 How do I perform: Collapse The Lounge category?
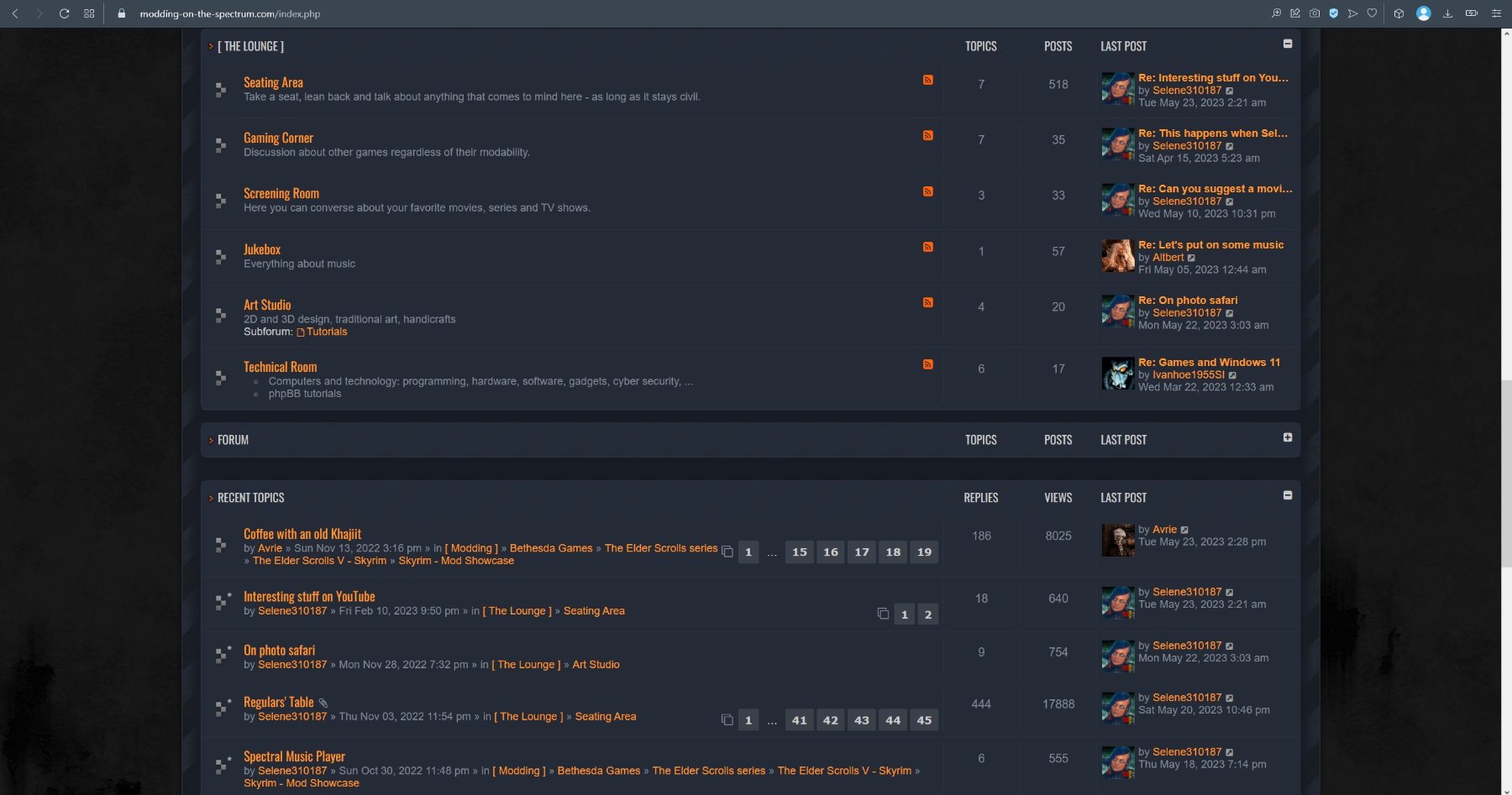1287,44
